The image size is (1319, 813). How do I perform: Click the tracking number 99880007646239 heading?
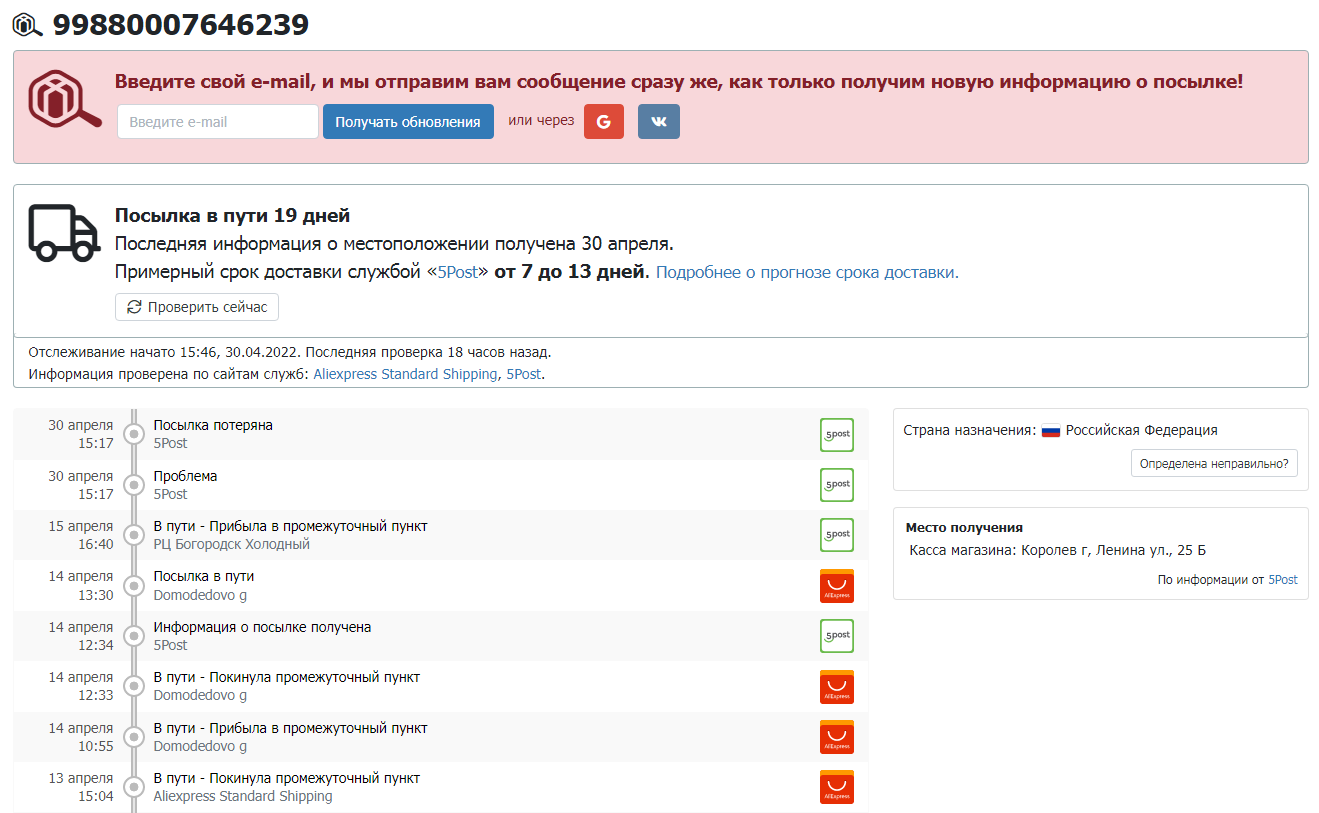point(180,25)
